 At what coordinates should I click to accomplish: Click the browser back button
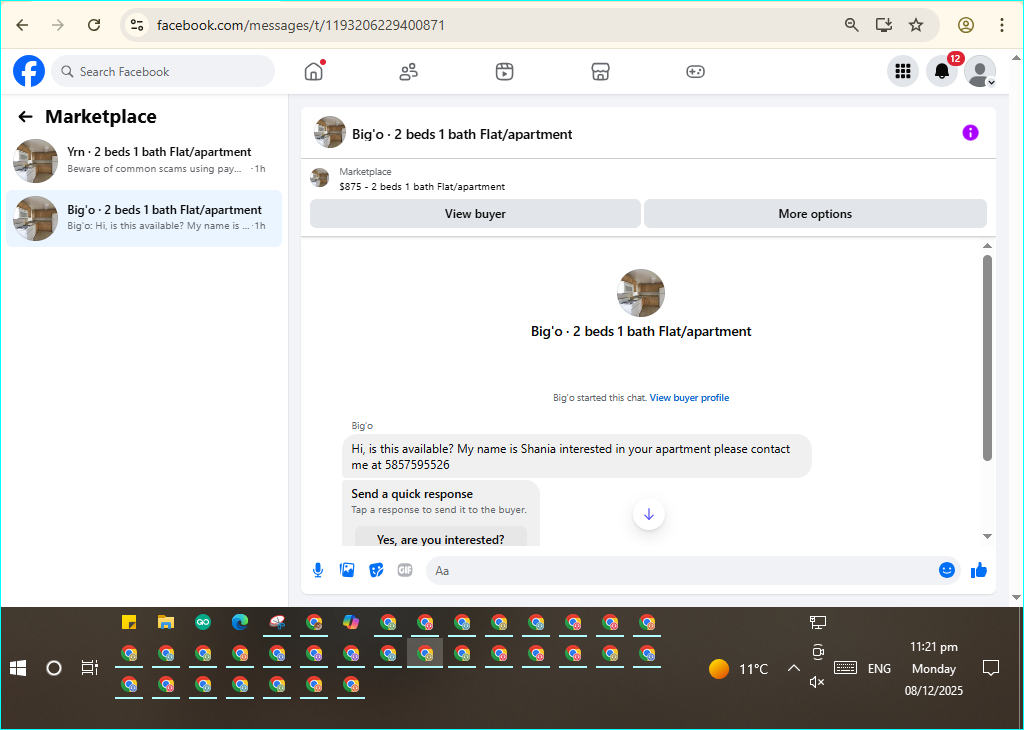pyautogui.click(x=22, y=25)
